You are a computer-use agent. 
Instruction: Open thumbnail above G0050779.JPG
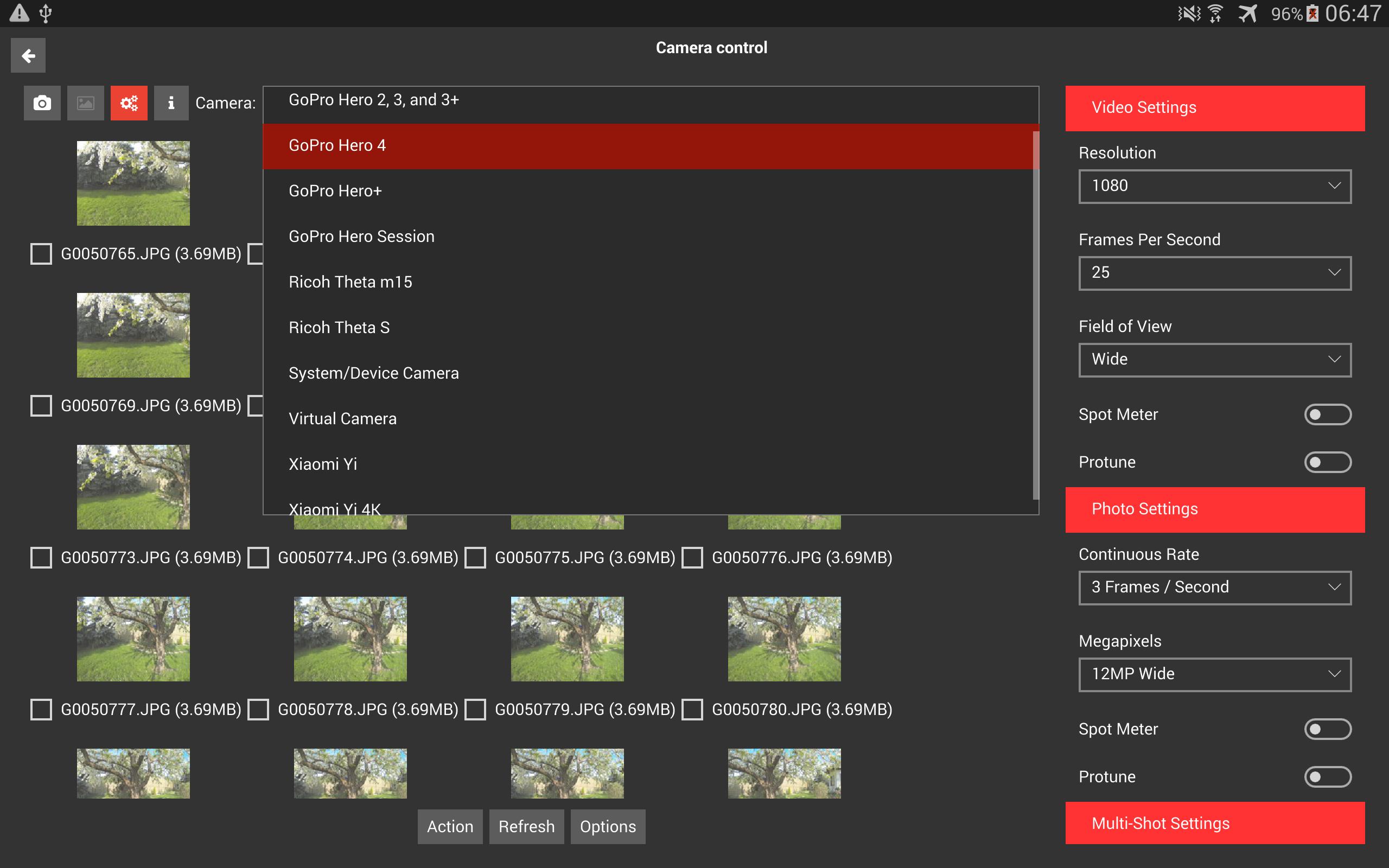pyautogui.click(x=567, y=639)
